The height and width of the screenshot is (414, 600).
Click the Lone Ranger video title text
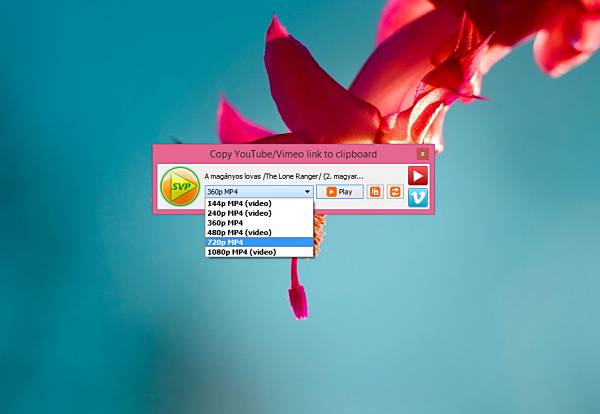tap(284, 176)
